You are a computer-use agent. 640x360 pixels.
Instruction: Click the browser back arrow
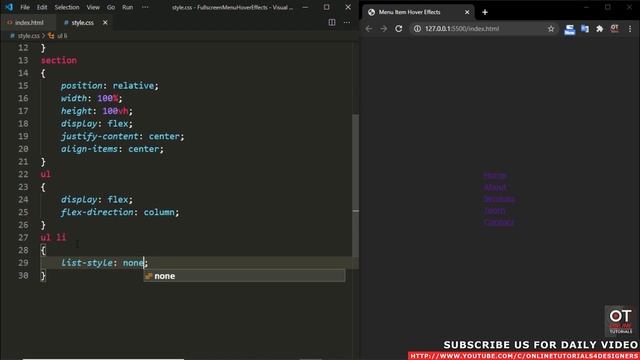369,29
